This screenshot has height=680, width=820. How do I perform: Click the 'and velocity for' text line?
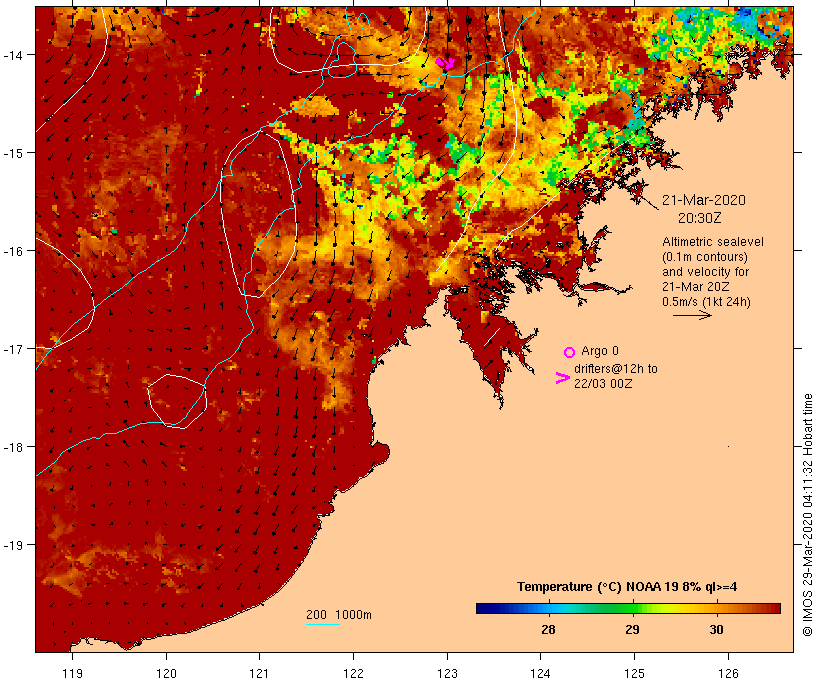point(705,272)
